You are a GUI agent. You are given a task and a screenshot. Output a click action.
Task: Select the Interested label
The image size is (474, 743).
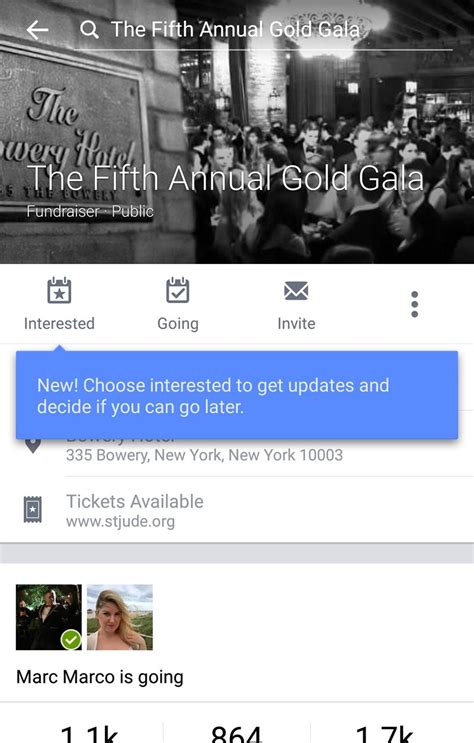pyautogui.click(x=59, y=324)
